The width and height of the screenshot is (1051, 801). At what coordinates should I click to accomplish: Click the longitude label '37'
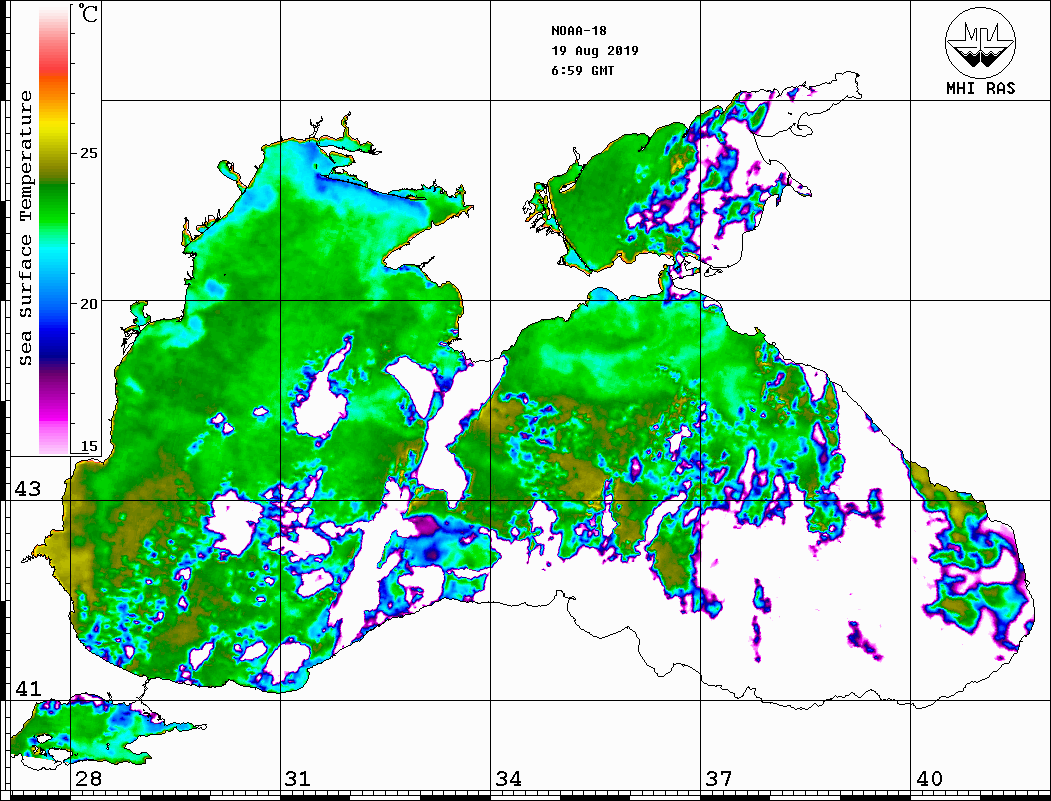(x=719, y=778)
